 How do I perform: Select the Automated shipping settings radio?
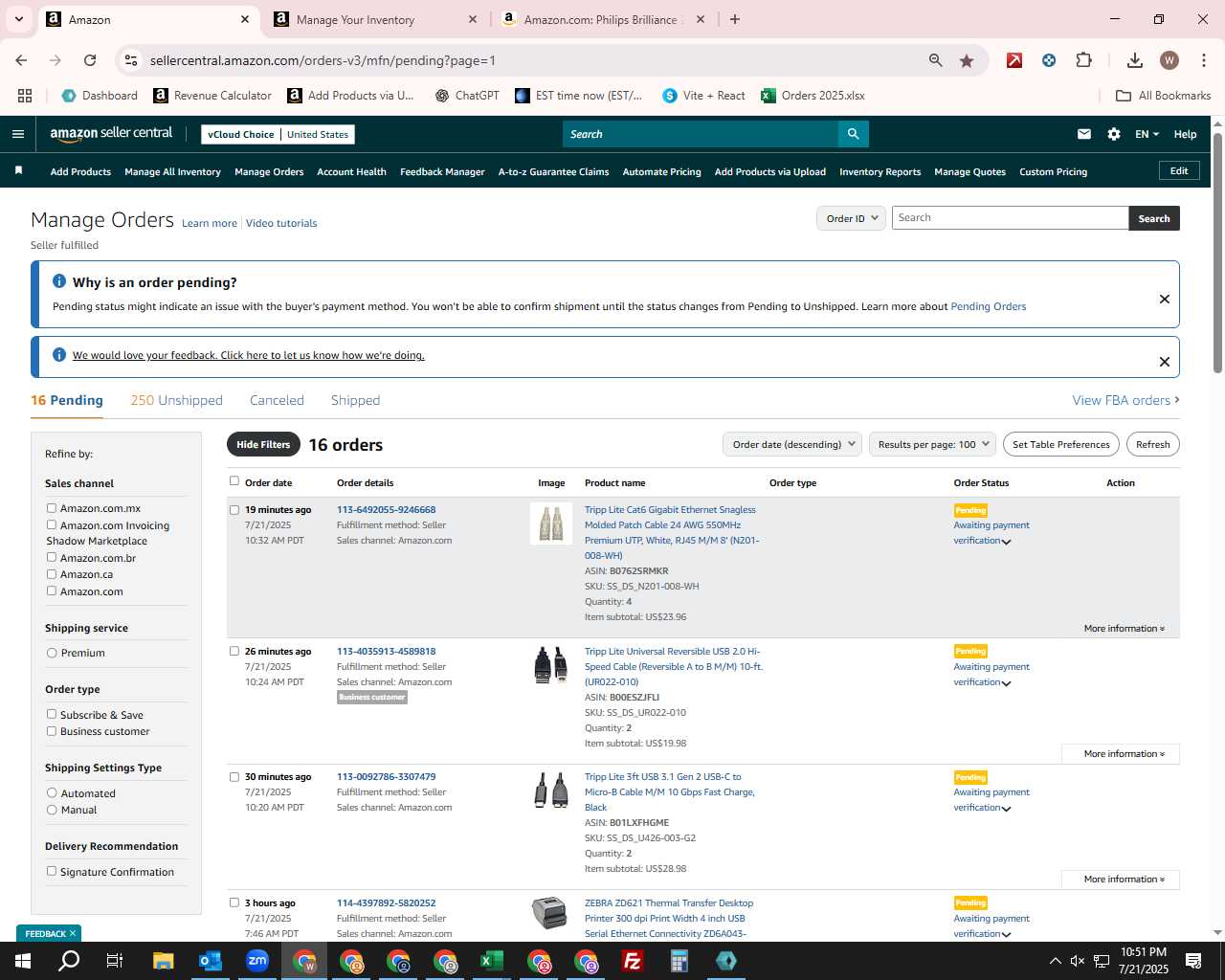[52, 792]
